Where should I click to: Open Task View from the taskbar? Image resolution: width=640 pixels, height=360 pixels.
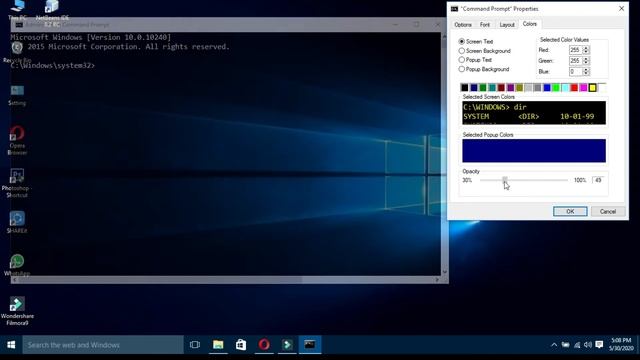pyautogui.click(x=195, y=345)
